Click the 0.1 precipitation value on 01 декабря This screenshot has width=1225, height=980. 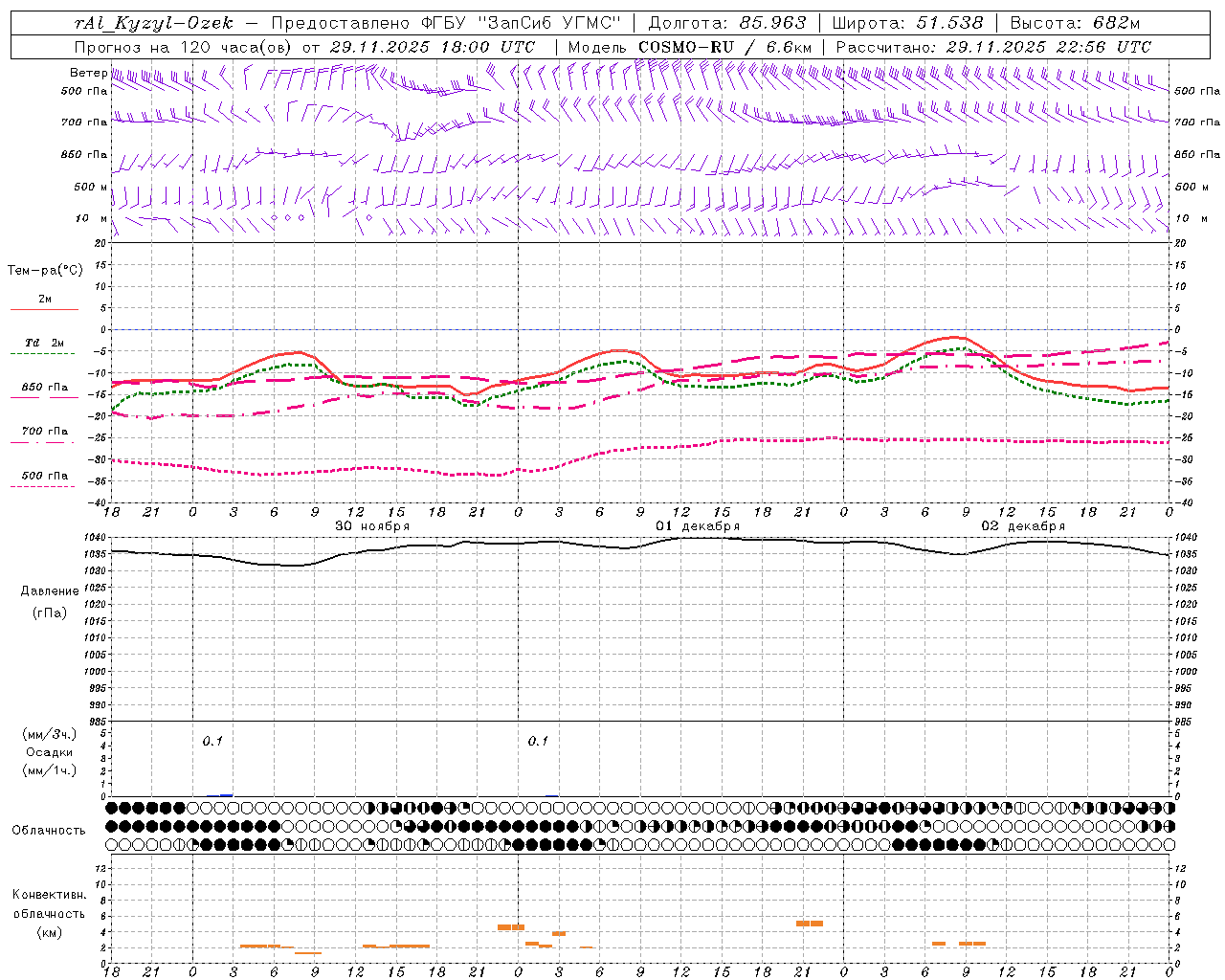tap(538, 741)
